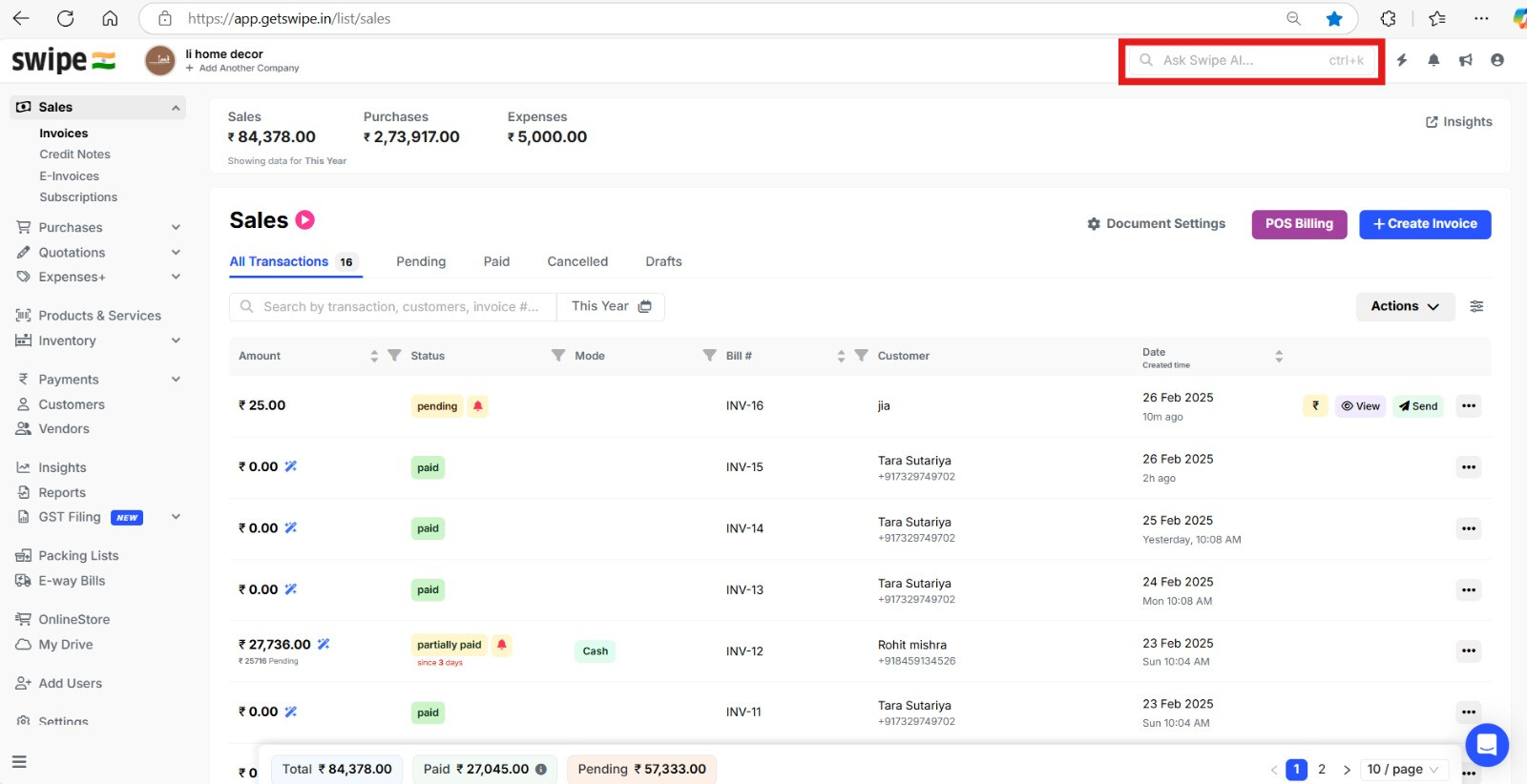Open the three-dot menu for INV-12
The height and width of the screenshot is (784, 1527).
(1469, 650)
